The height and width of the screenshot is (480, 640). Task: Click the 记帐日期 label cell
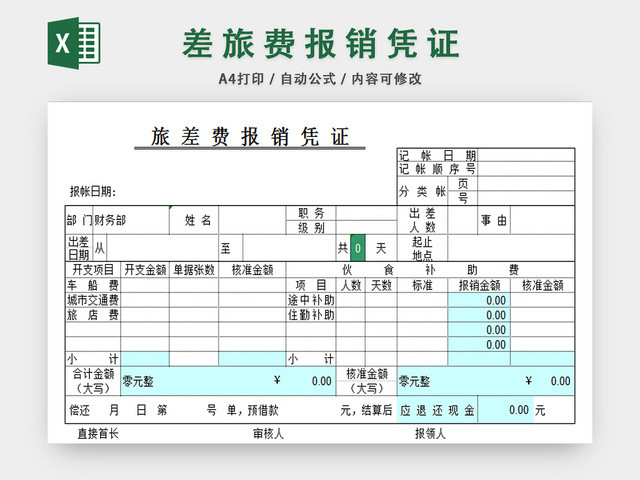tap(437, 155)
